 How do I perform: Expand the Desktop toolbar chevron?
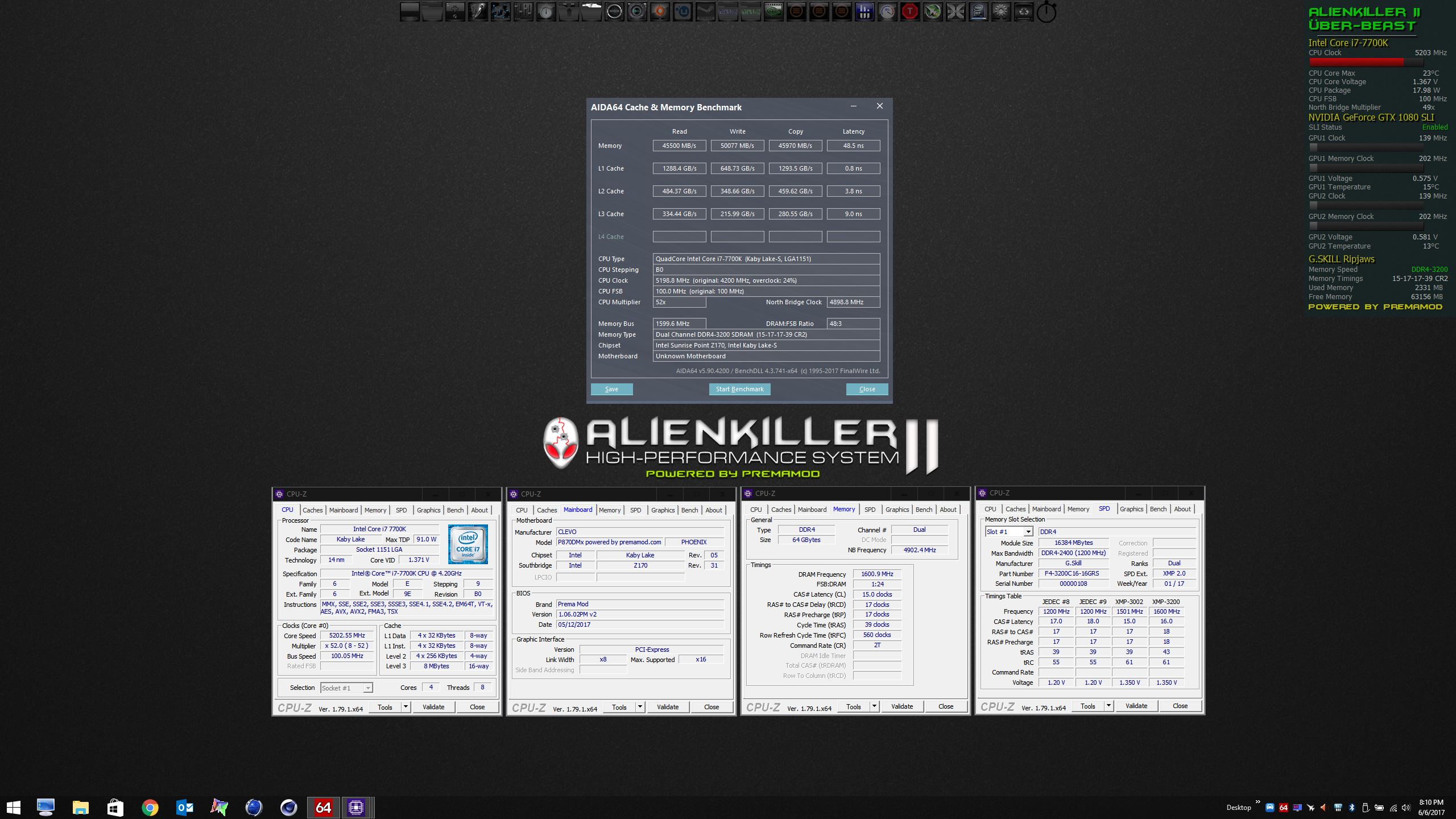(x=1258, y=803)
